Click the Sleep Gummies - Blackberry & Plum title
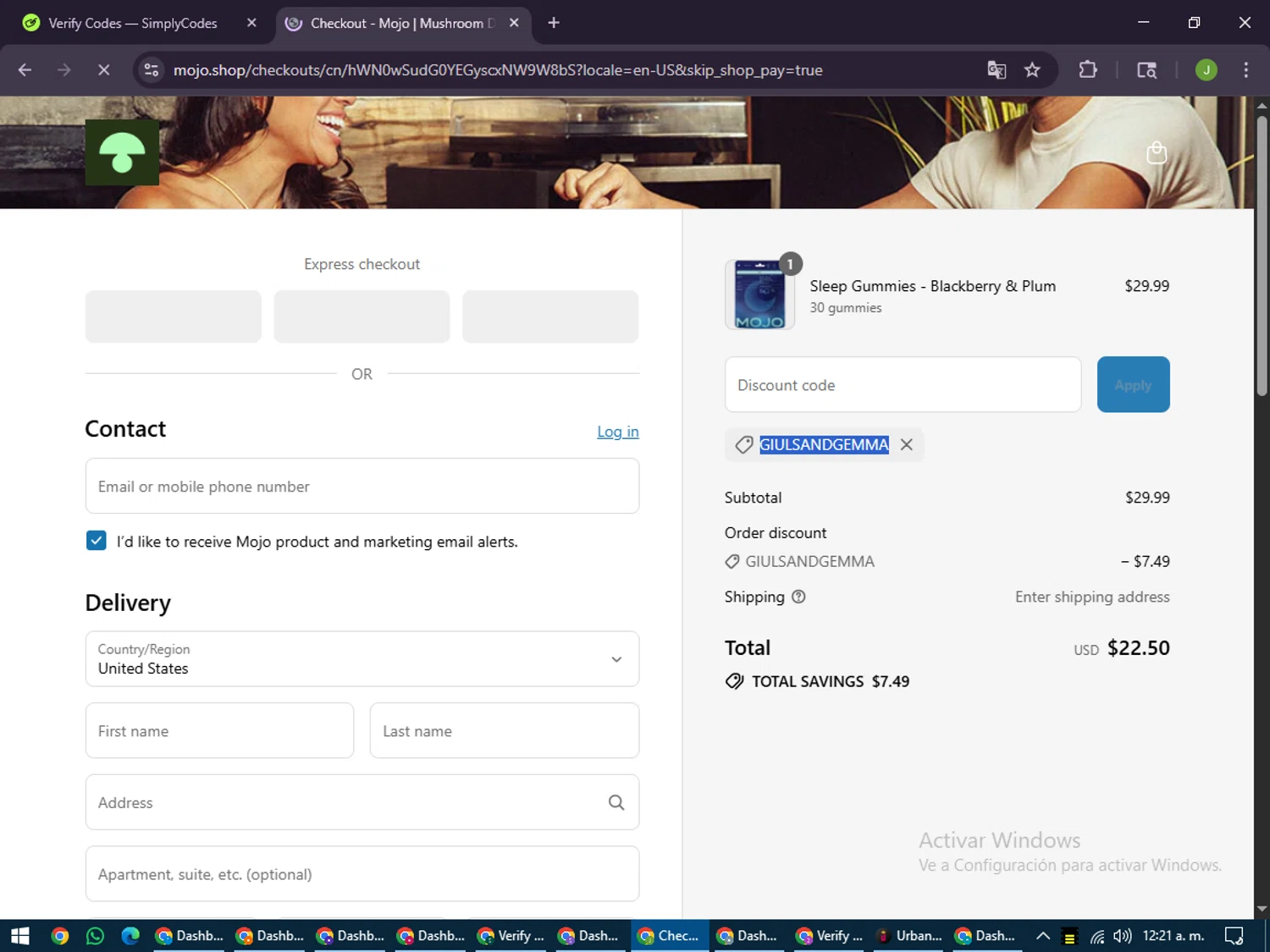Screen dimensions: 1270x952 coord(932,286)
